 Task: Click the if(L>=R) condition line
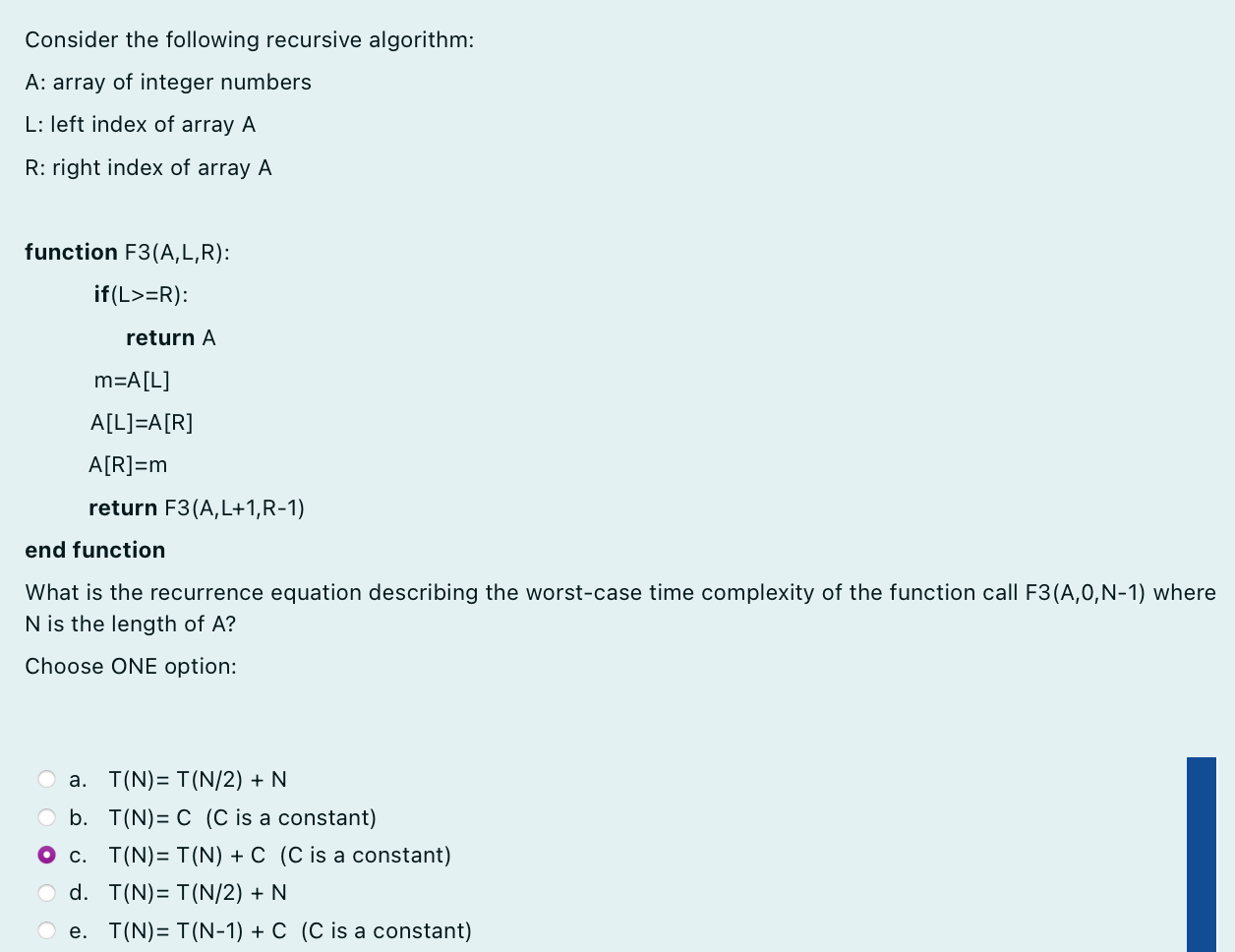click(141, 294)
